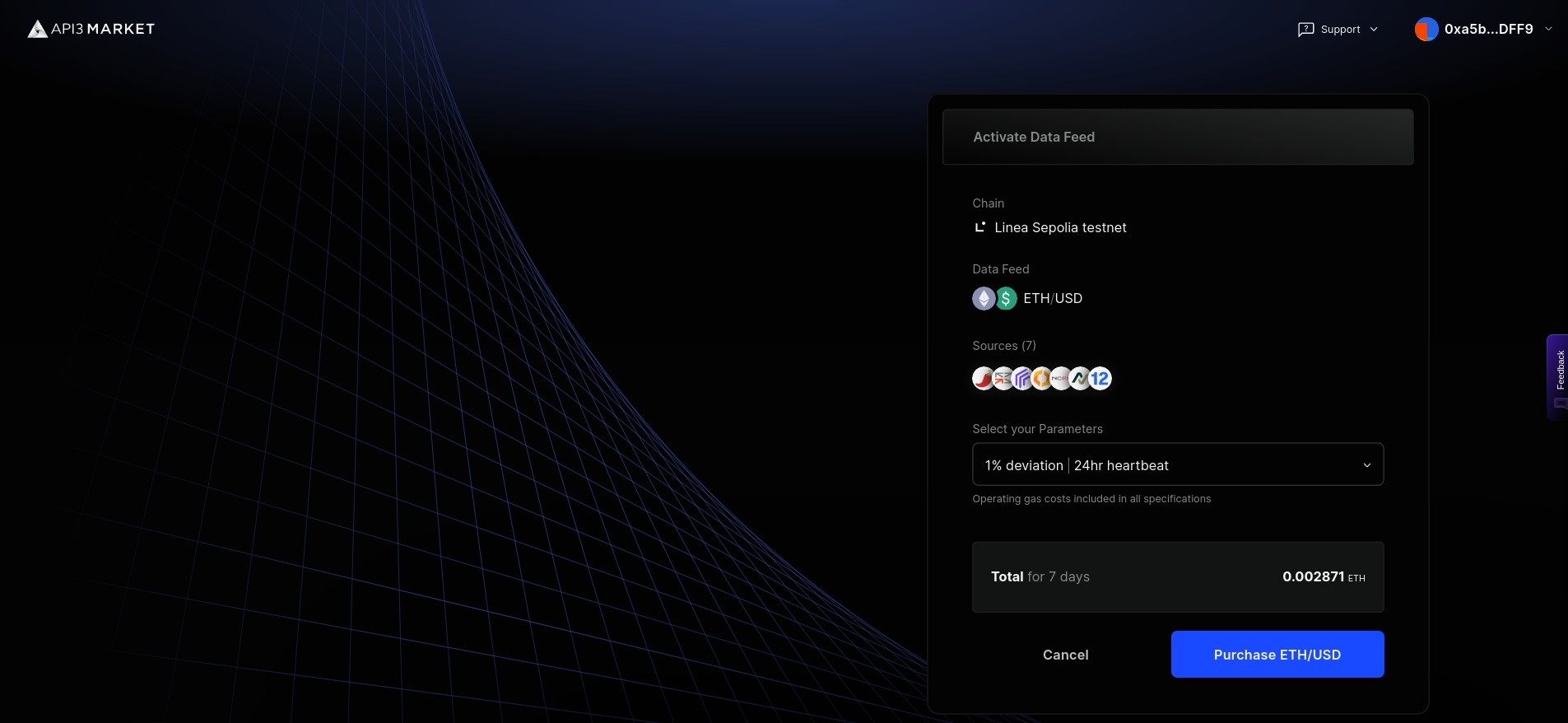Click the blue 12 source icon
Image resolution: width=1568 pixels, height=723 pixels.
(x=1100, y=379)
